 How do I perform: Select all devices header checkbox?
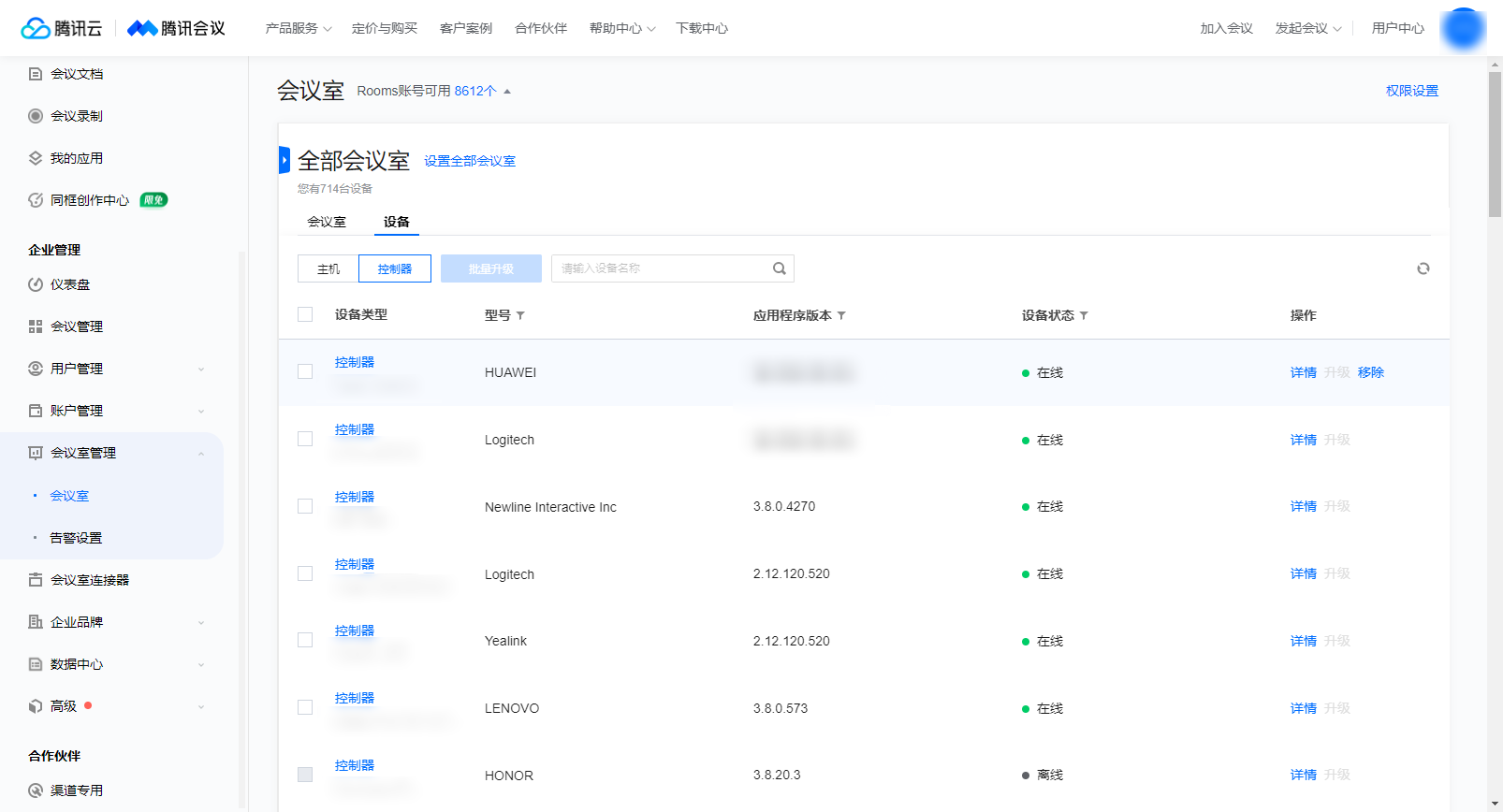coord(305,314)
